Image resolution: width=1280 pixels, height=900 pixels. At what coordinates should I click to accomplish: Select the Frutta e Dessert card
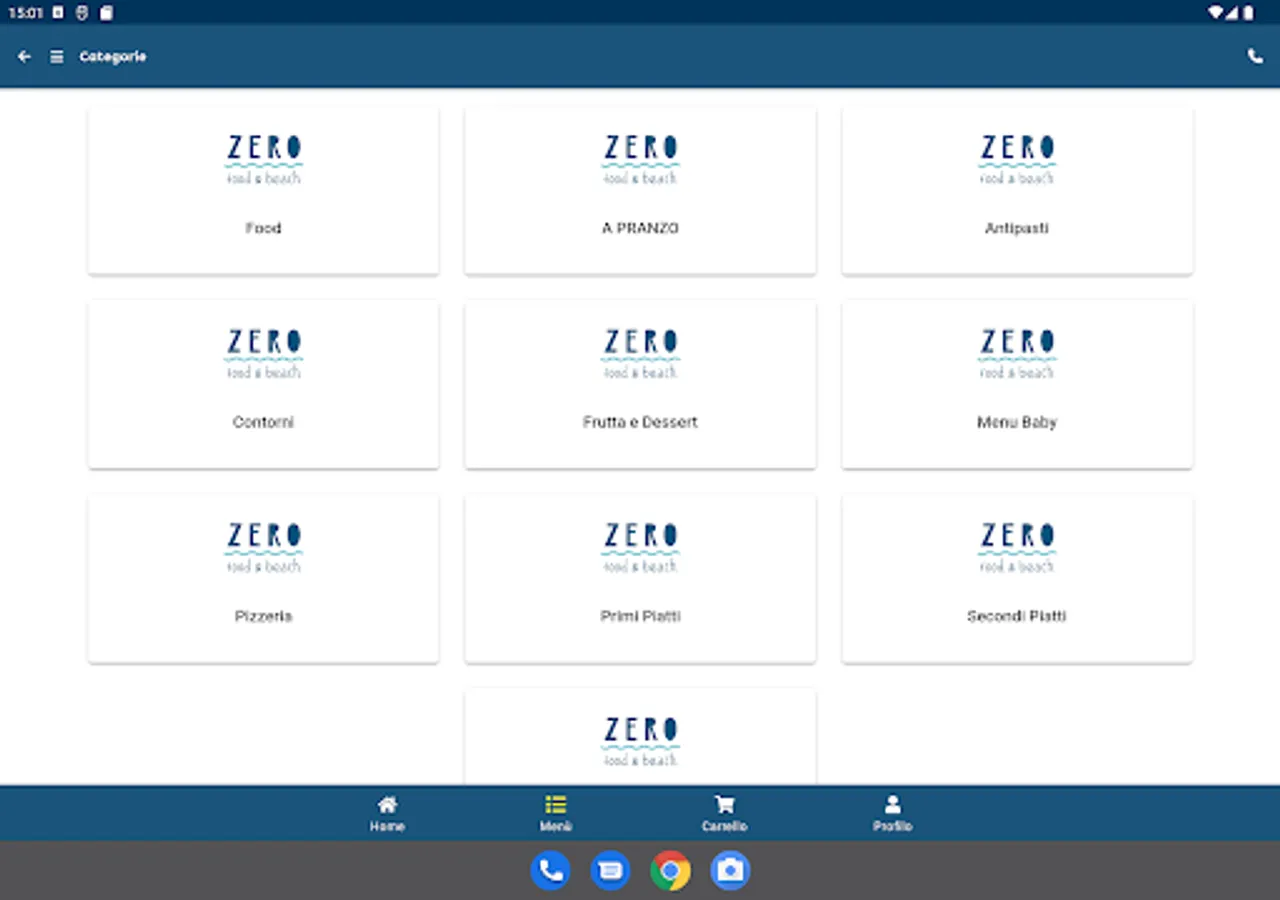pos(640,384)
